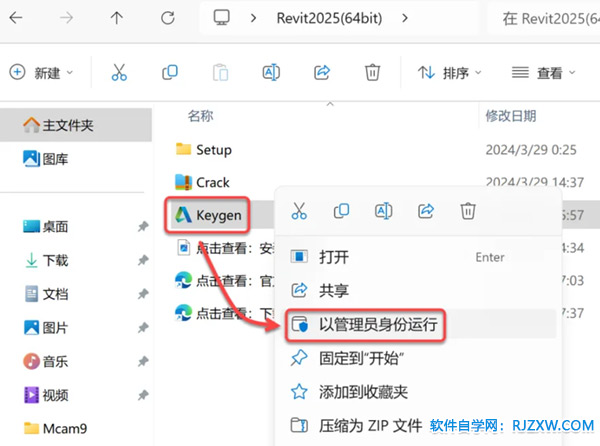This screenshot has height=446, width=600.
Task: Click the Delete icon in the context menu
Action: coord(468,211)
